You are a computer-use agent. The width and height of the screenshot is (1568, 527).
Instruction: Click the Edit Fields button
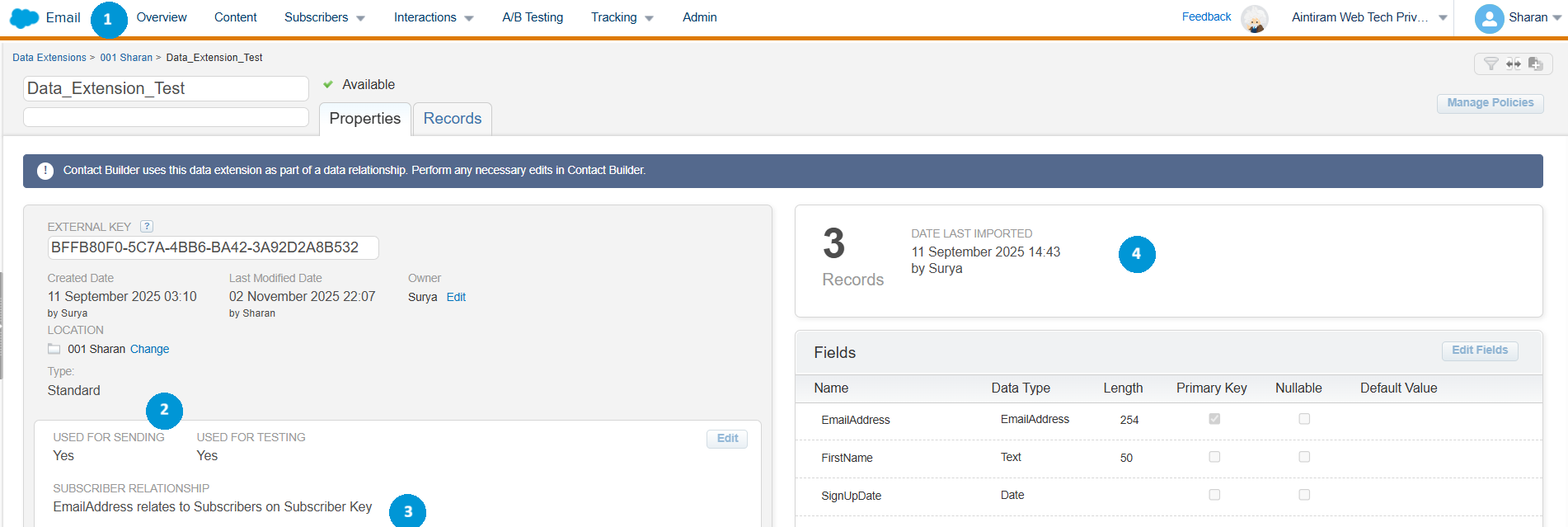tap(1480, 351)
